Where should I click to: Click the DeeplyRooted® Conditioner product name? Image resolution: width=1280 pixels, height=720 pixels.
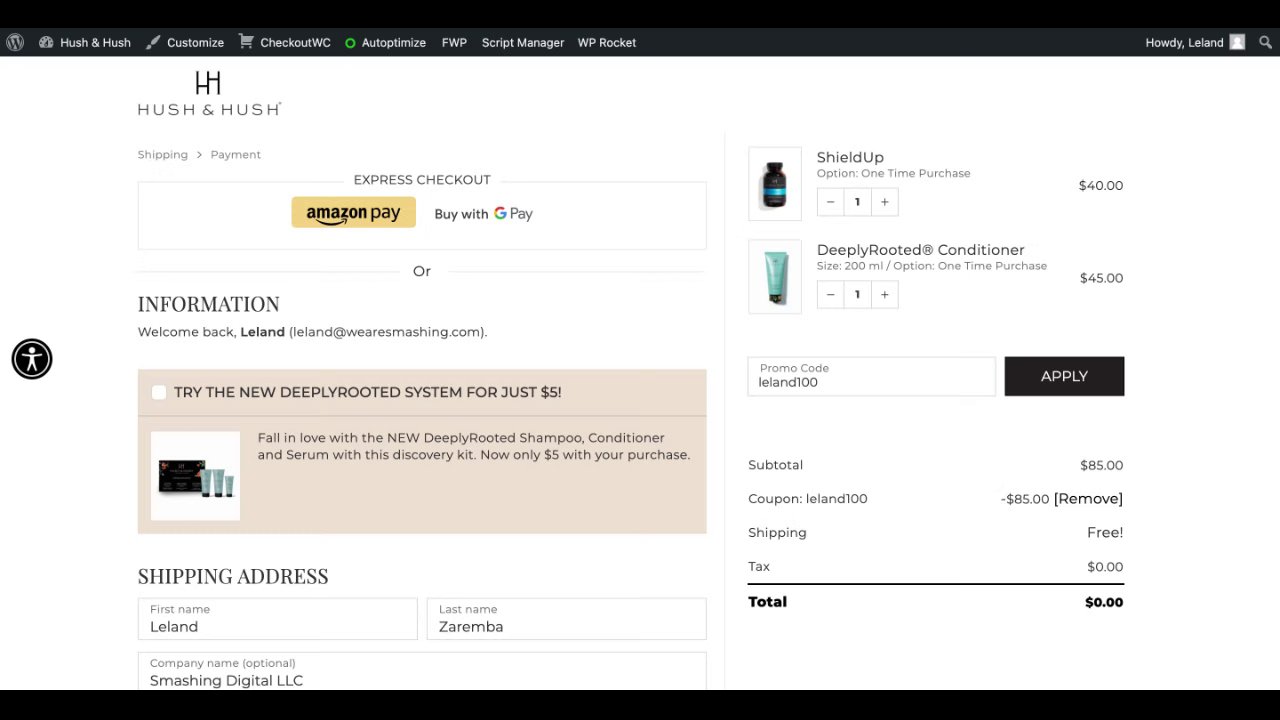click(x=920, y=250)
